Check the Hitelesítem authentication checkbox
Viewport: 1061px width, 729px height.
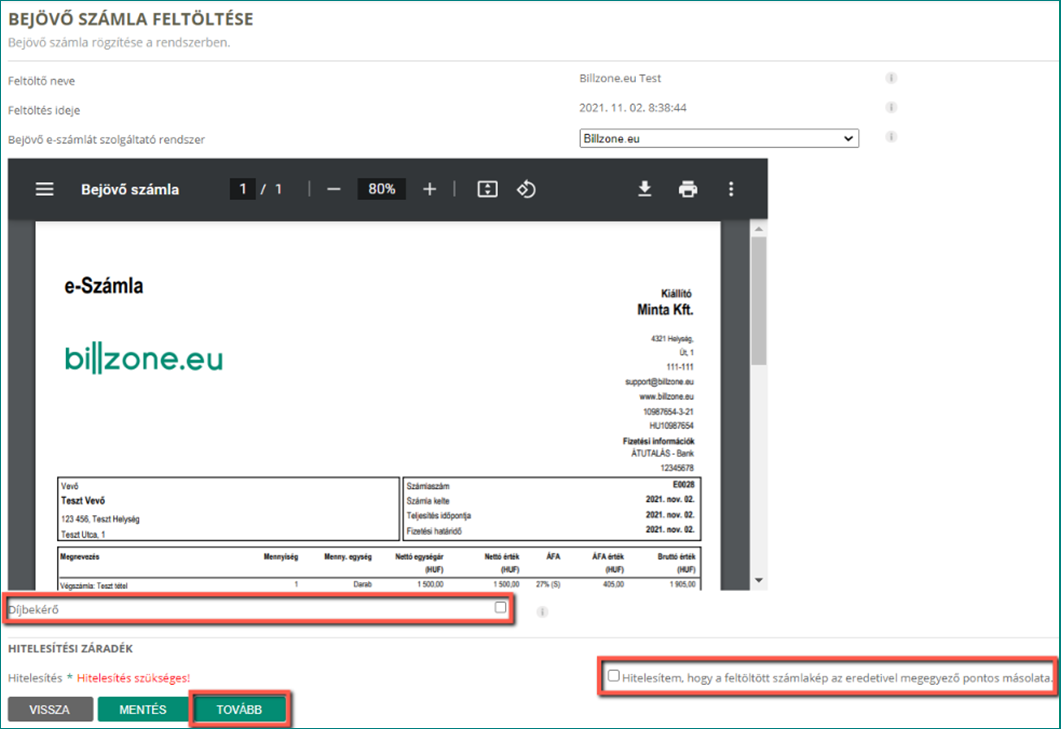pyautogui.click(x=614, y=676)
